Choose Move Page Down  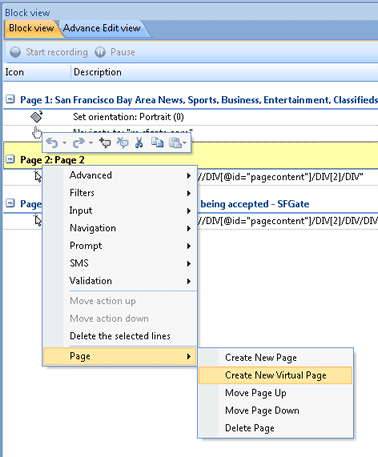tap(275, 411)
